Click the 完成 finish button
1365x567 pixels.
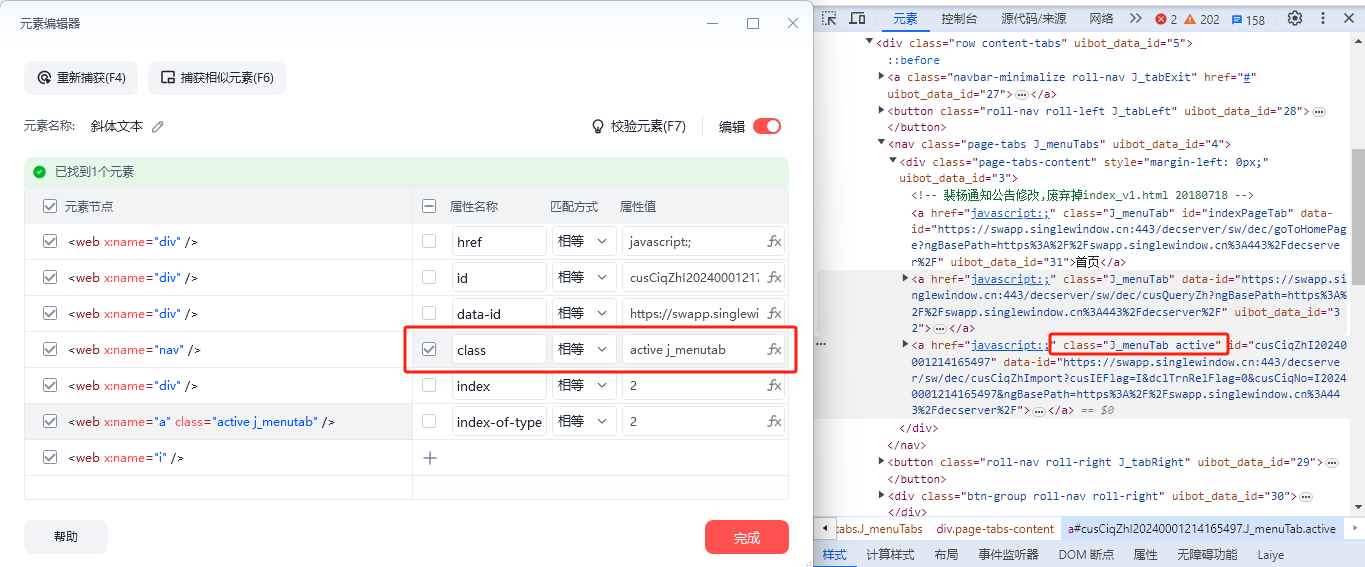coord(746,538)
